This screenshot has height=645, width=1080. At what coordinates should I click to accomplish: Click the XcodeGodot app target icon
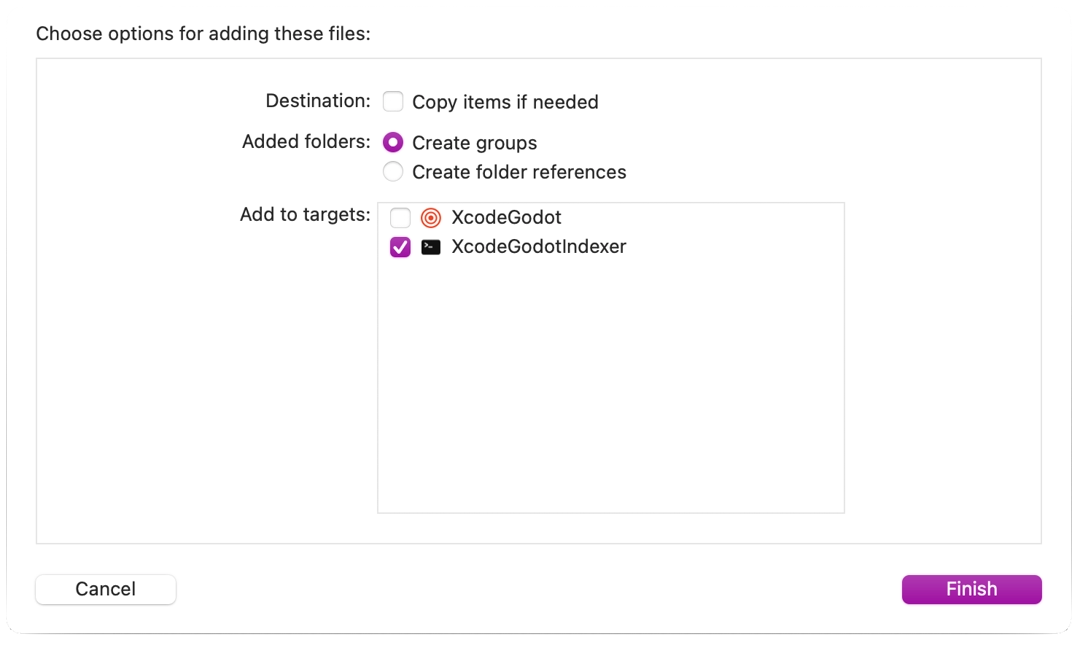click(x=431, y=217)
